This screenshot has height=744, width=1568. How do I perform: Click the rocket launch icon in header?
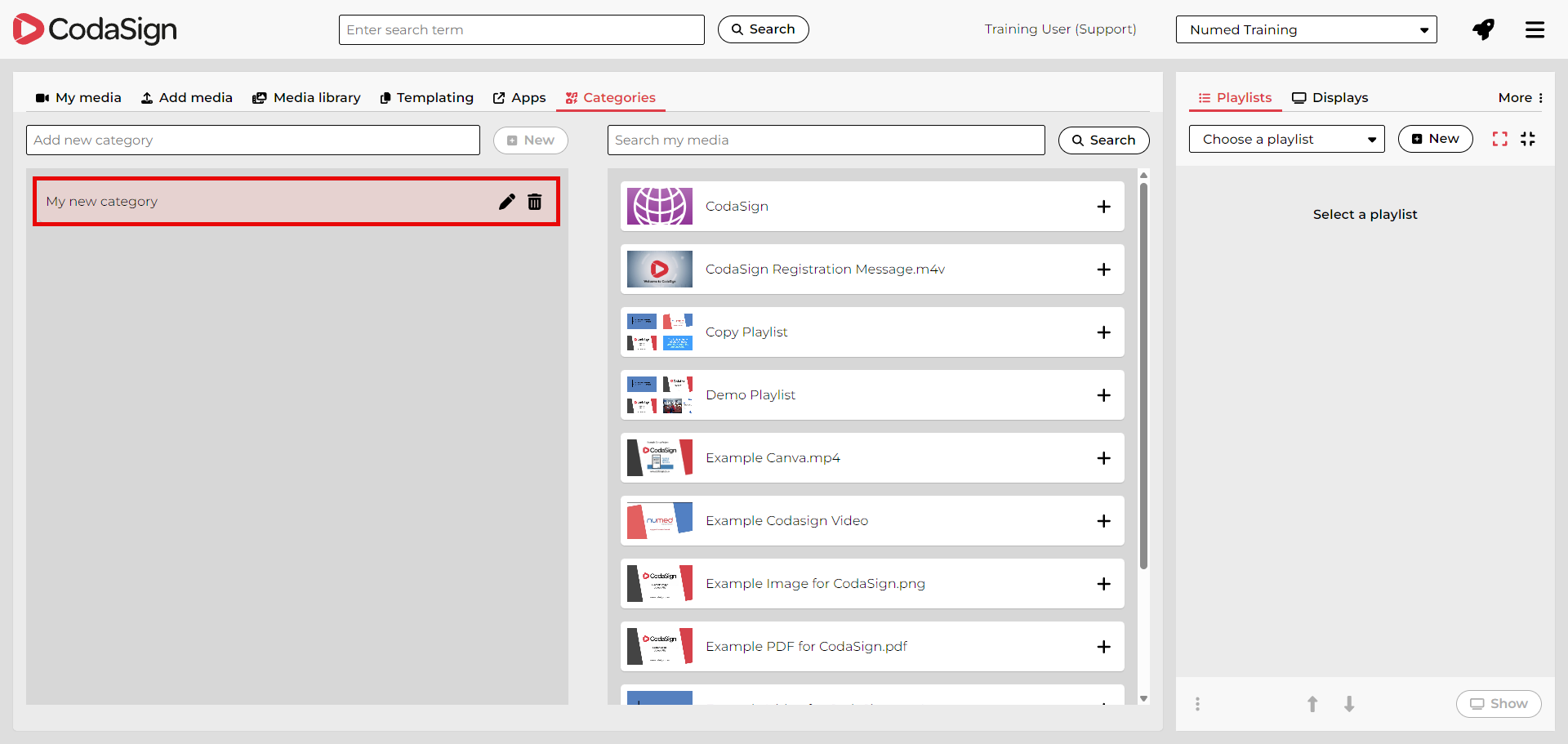[x=1483, y=30]
